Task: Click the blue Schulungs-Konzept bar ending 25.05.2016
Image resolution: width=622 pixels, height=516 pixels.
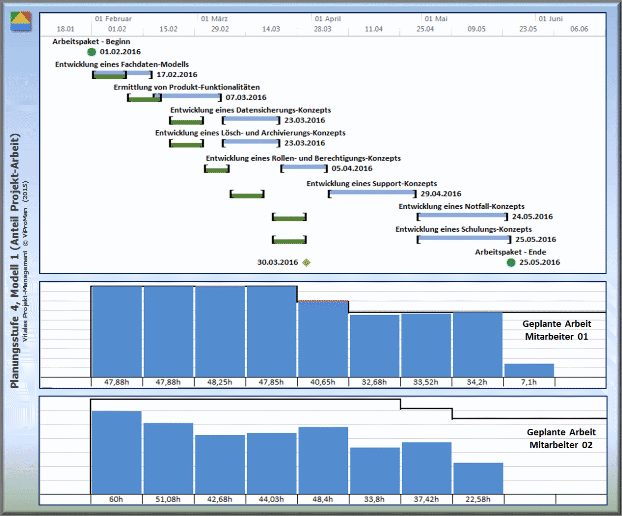Action: click(462, 239)
